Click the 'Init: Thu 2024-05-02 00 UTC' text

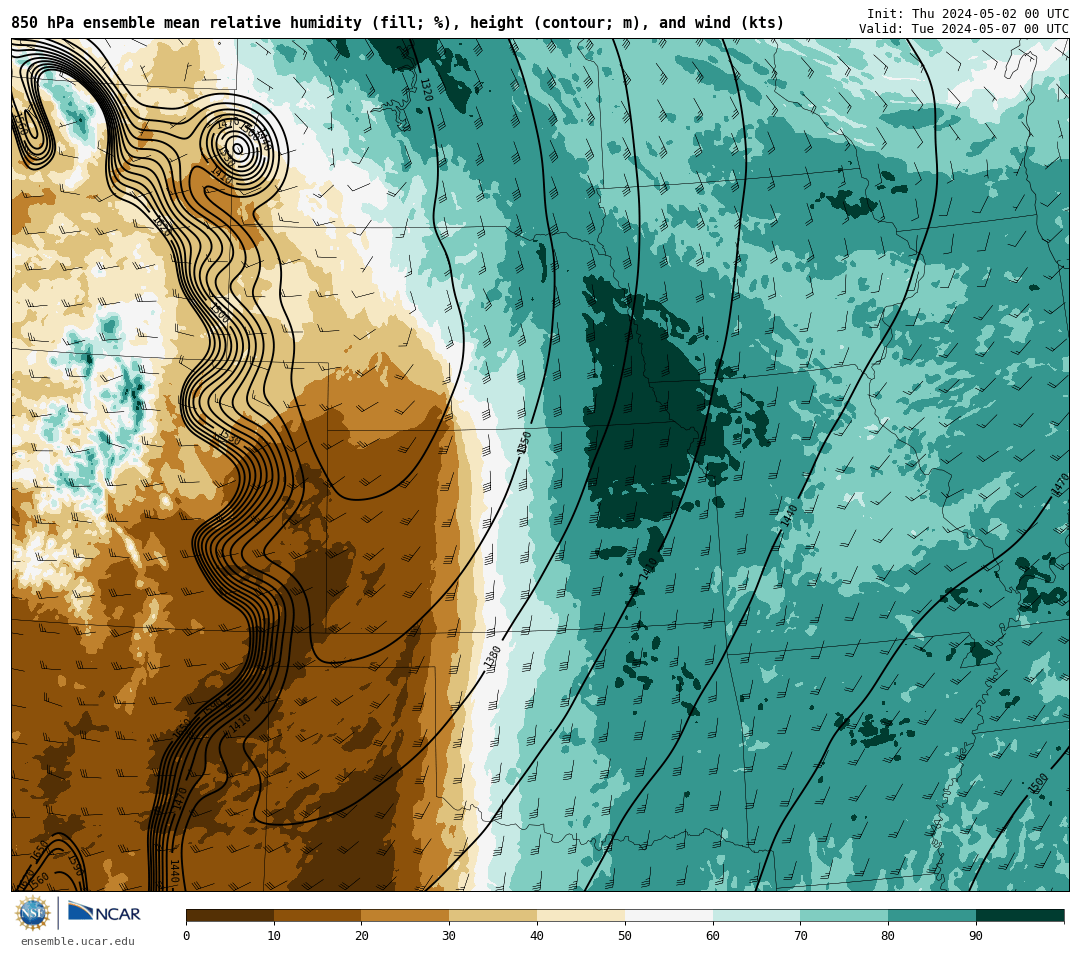pyautogui.click(x=968, y=14)
